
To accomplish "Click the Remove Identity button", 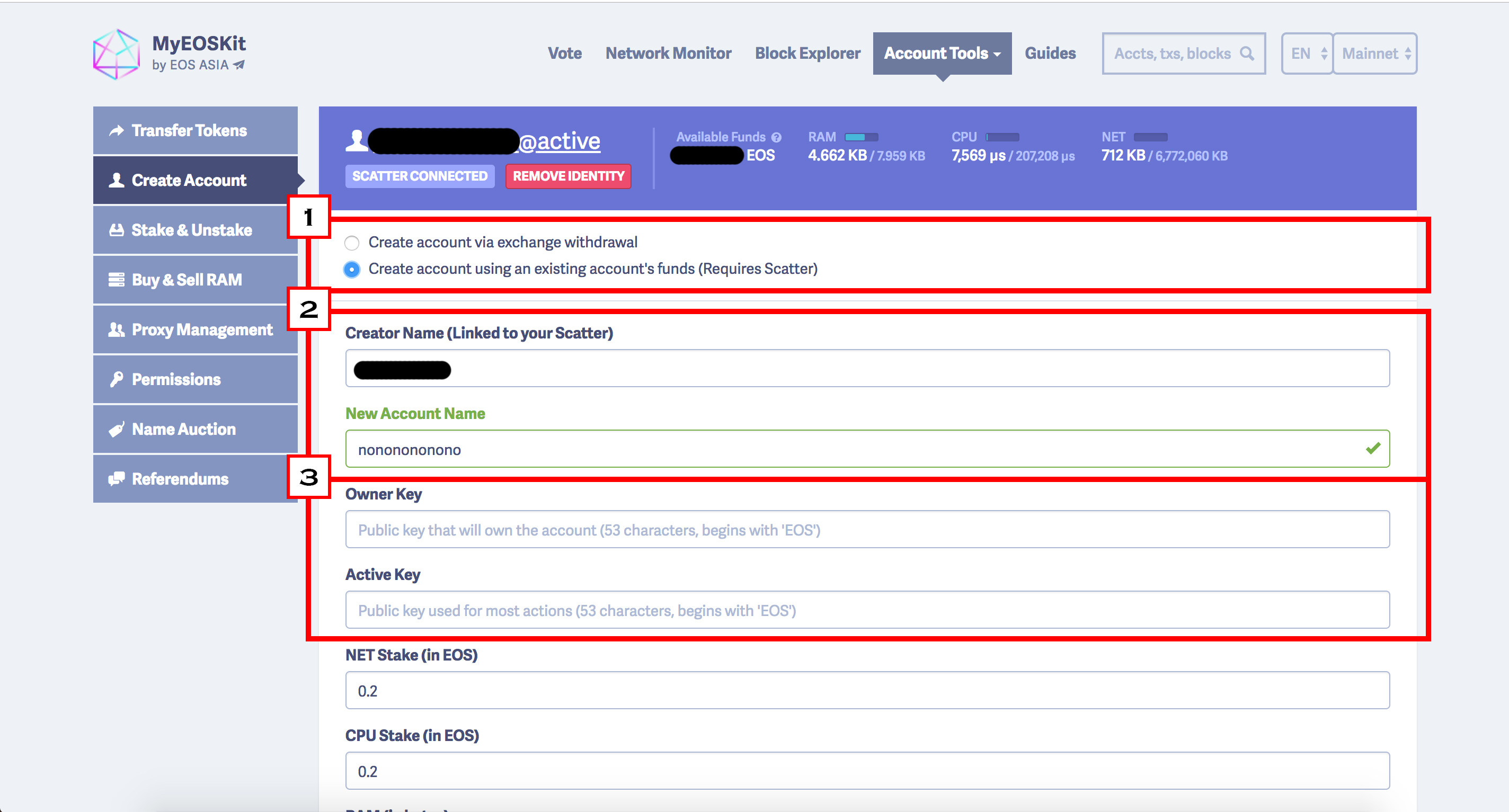I will pos(568,176).
